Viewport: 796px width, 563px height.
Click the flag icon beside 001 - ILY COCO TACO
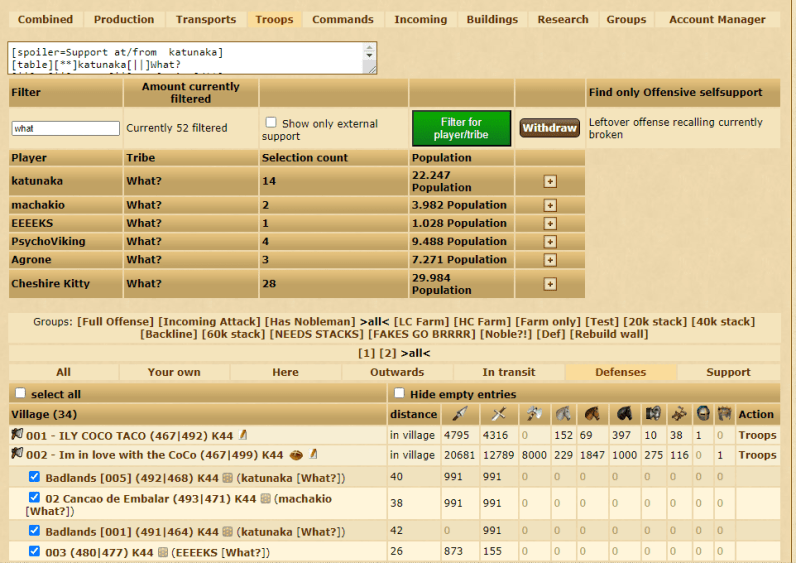click(17, 435)
